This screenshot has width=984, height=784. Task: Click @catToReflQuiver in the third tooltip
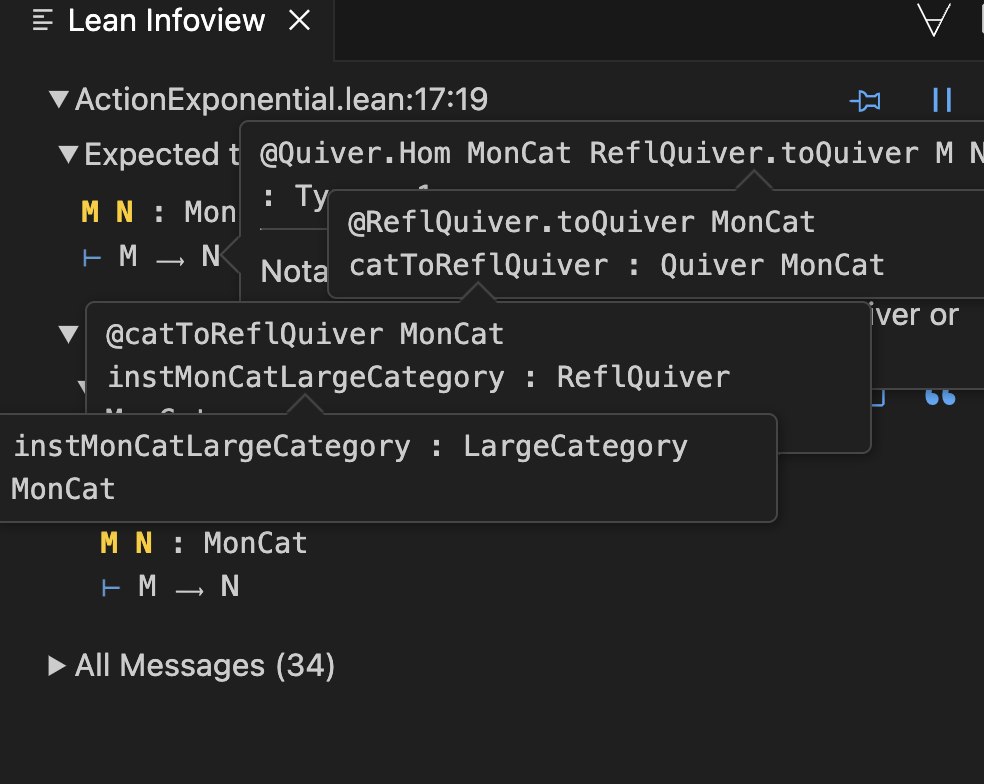(245, 334)
